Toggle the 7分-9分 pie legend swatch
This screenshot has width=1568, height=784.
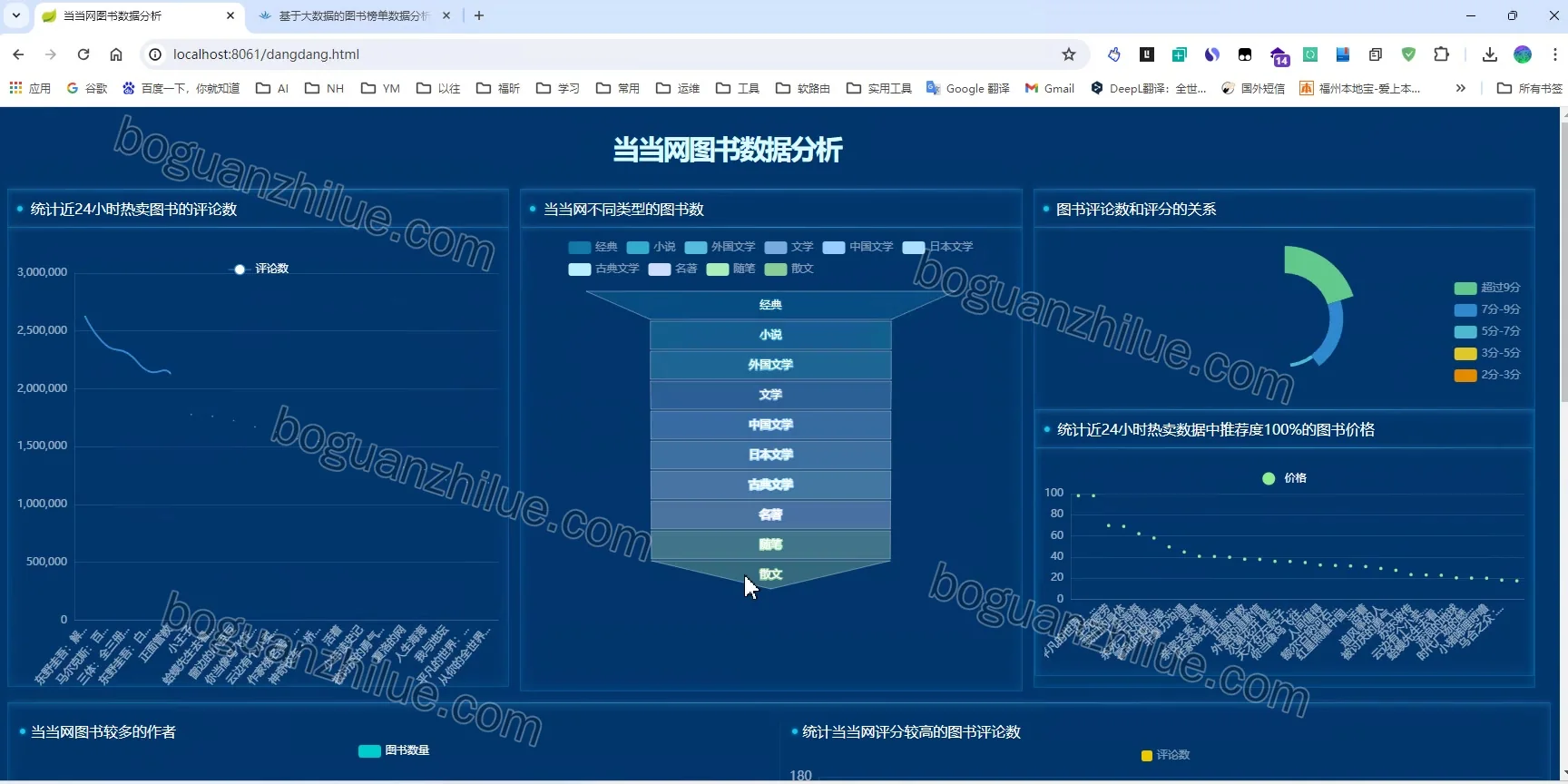pyautogui.click(x=1465, y=310)
